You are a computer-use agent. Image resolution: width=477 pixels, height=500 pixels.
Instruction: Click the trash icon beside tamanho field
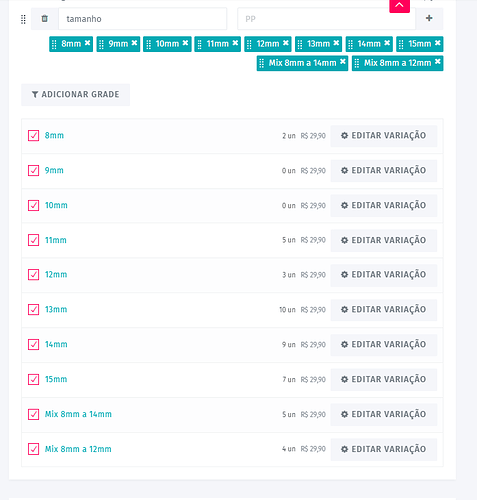click(45, 19)
